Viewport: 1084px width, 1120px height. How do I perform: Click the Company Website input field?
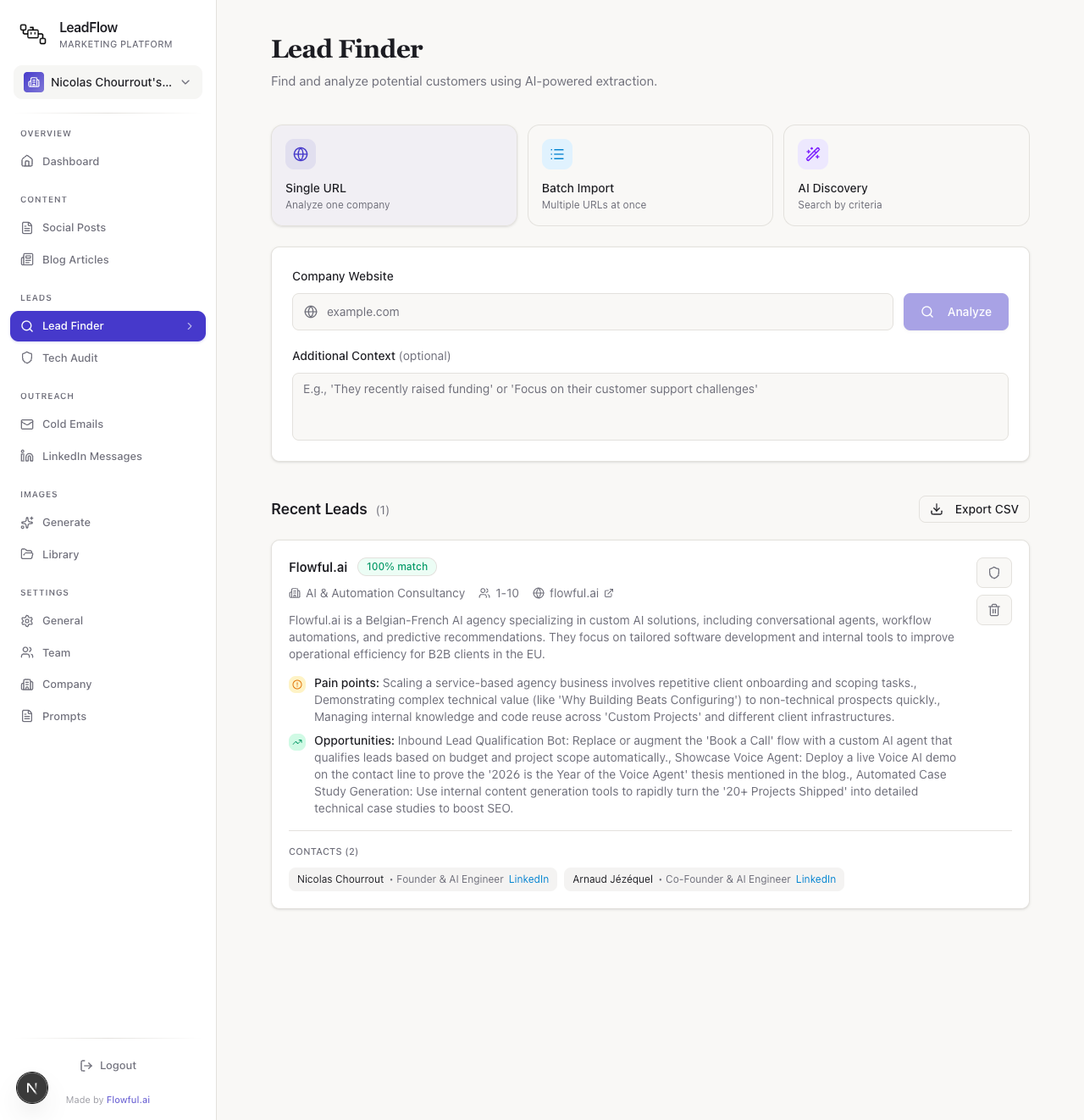pos(593,312)
